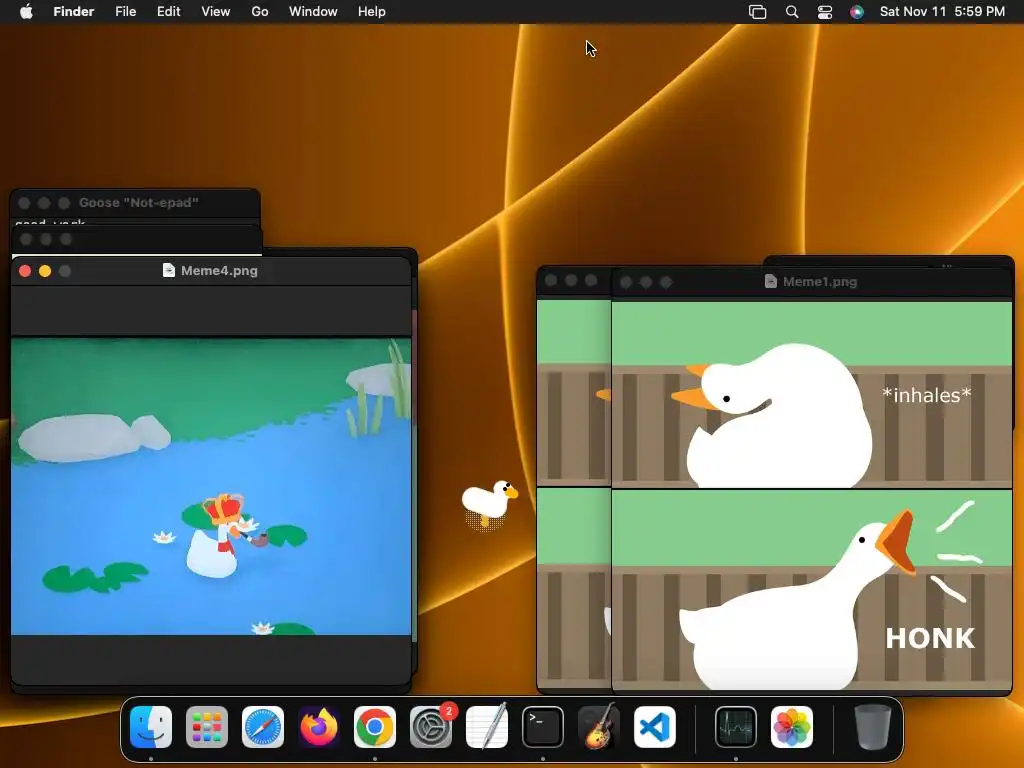Click the *inhales* text in Meme1 image
The height and width of the screenshot is (768, 1024).
[x=927, y=395]
